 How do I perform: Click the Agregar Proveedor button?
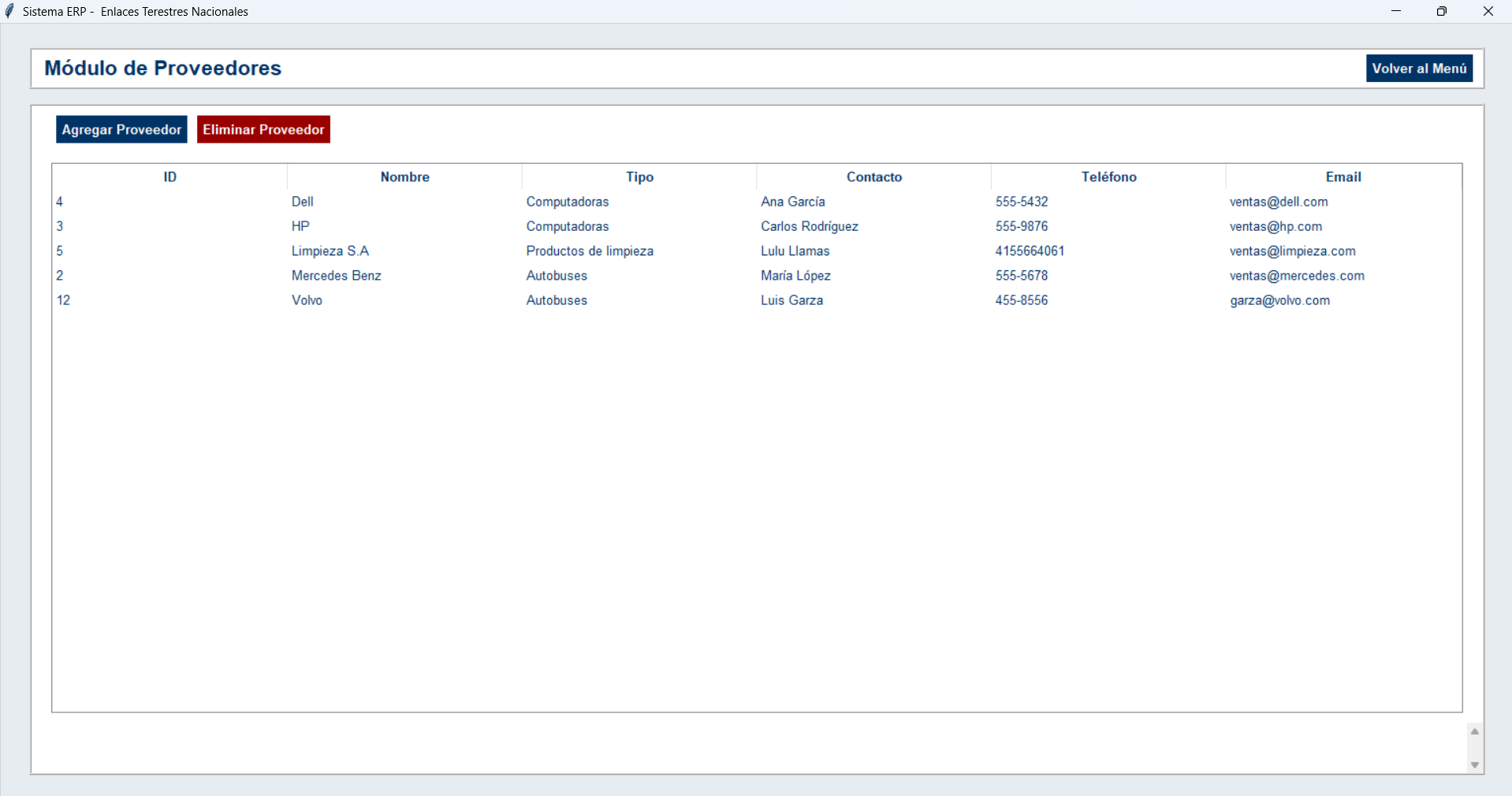pyautogui.click(x=121, y=129)
